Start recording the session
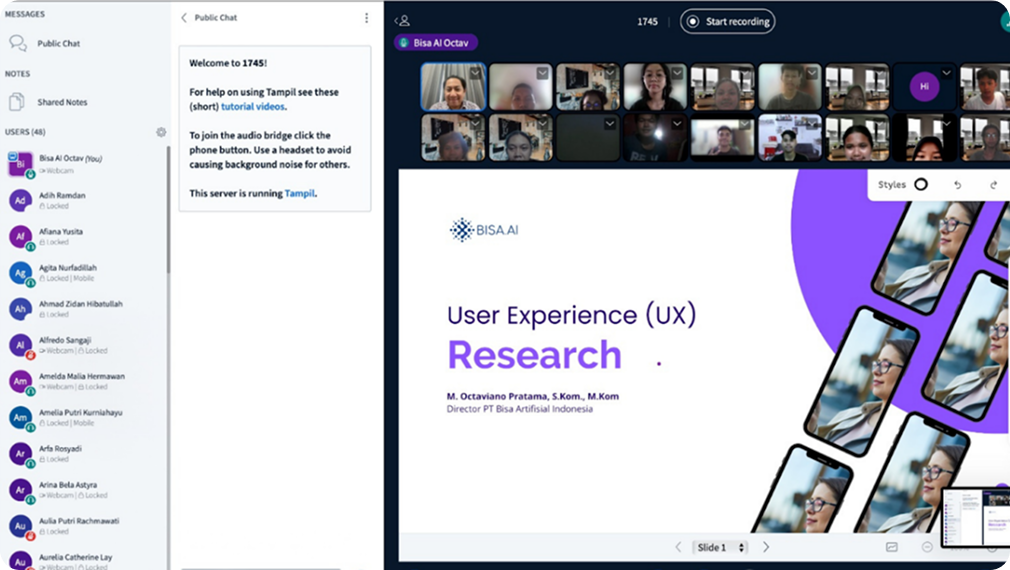Viewport: 1010px width, 570px height. pos(727,21)
